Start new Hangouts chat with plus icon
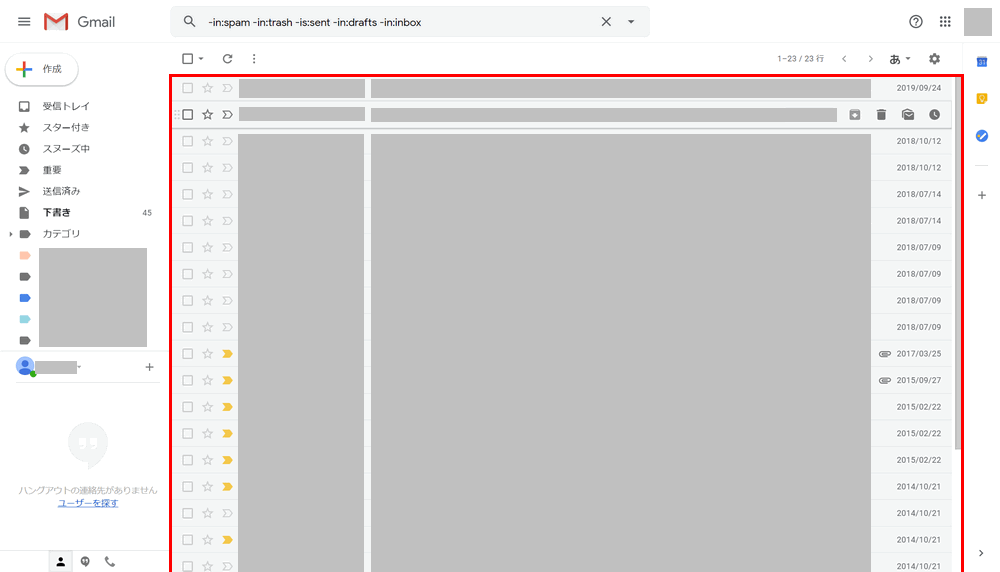The width and height of the screenshot is (1000, 572). [149, 367]
